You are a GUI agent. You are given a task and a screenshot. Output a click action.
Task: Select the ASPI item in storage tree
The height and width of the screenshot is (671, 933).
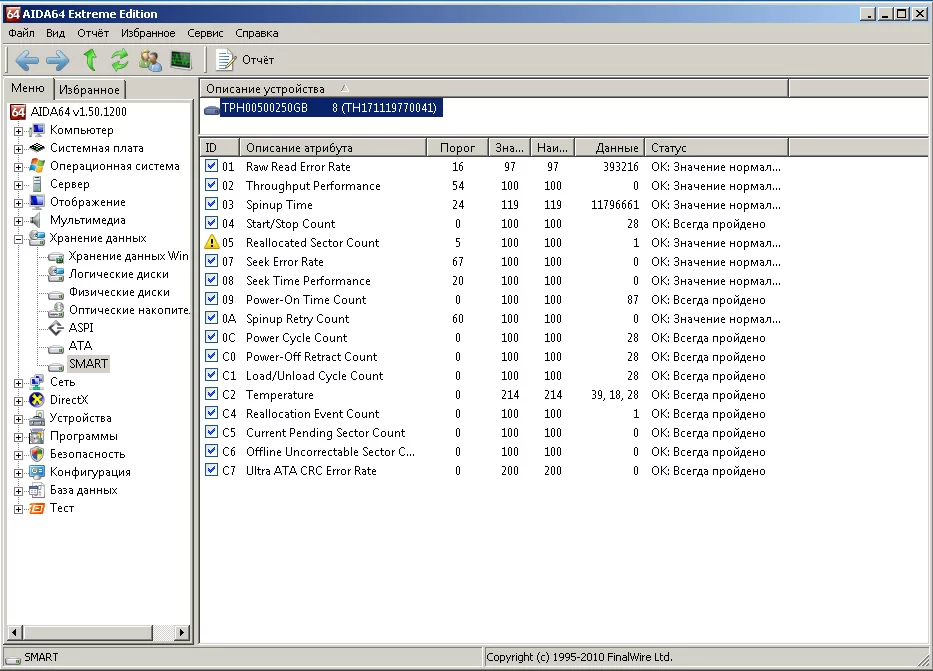81,328
